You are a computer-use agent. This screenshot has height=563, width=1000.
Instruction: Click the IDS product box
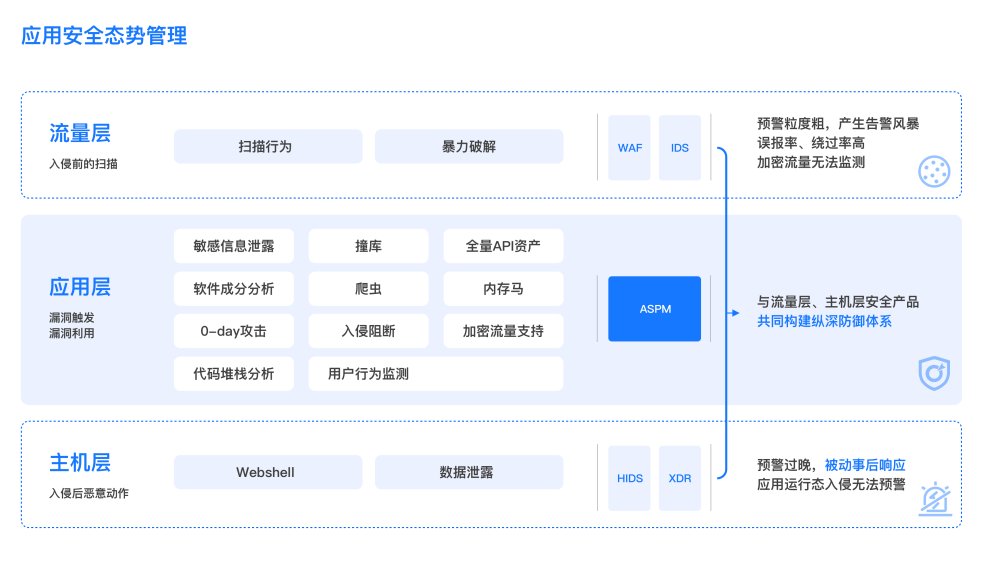[680, 148]
